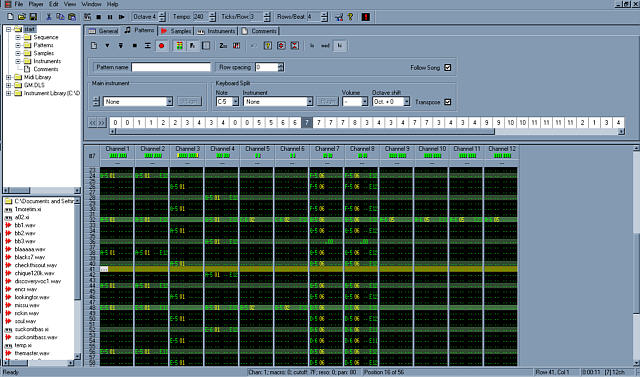Save the current song

33,17
